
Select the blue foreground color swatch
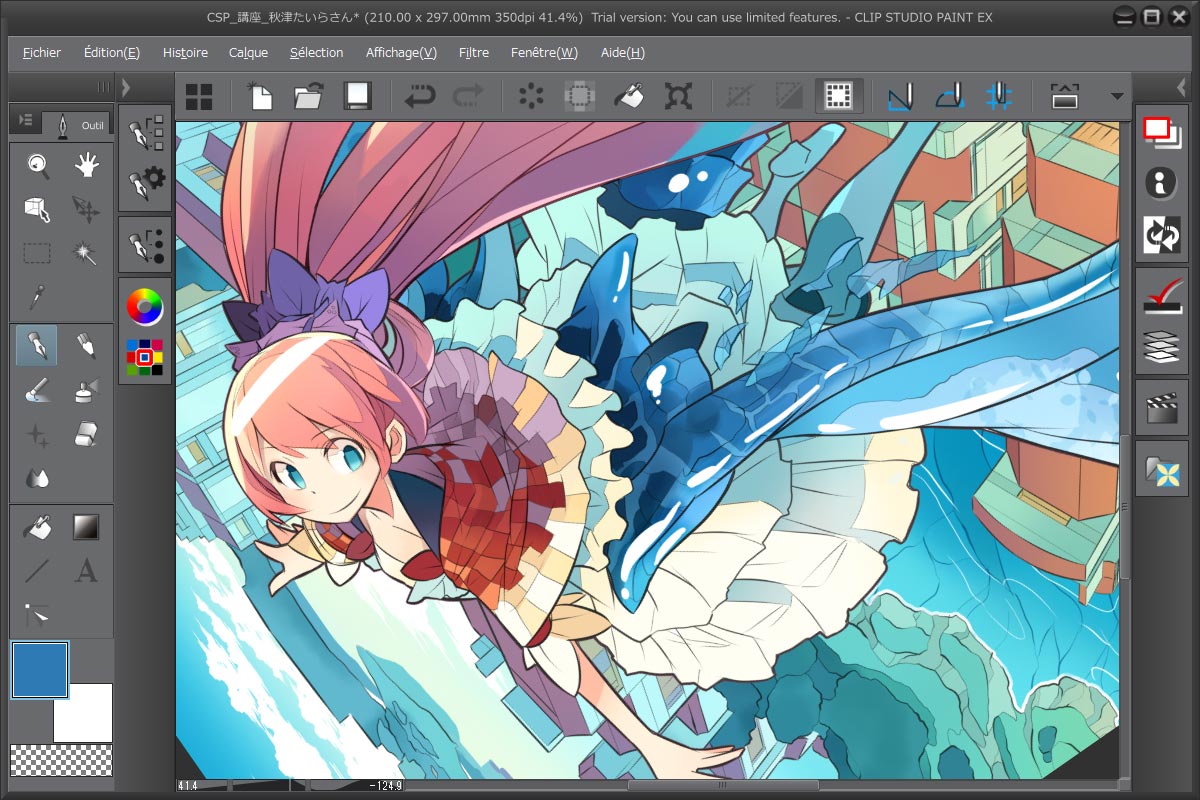point(40,670)
